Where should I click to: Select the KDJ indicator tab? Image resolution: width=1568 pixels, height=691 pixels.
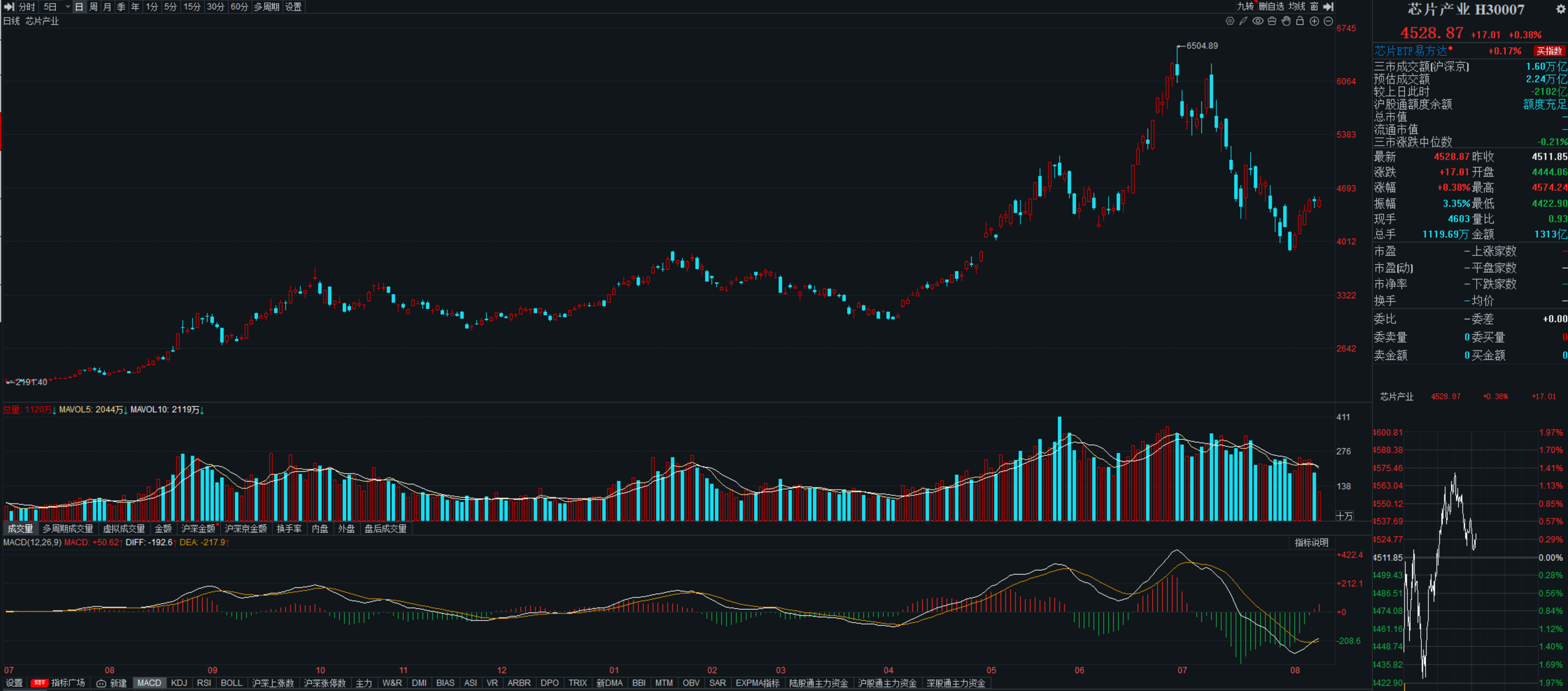pyautogui.click(x=179, y=683)
